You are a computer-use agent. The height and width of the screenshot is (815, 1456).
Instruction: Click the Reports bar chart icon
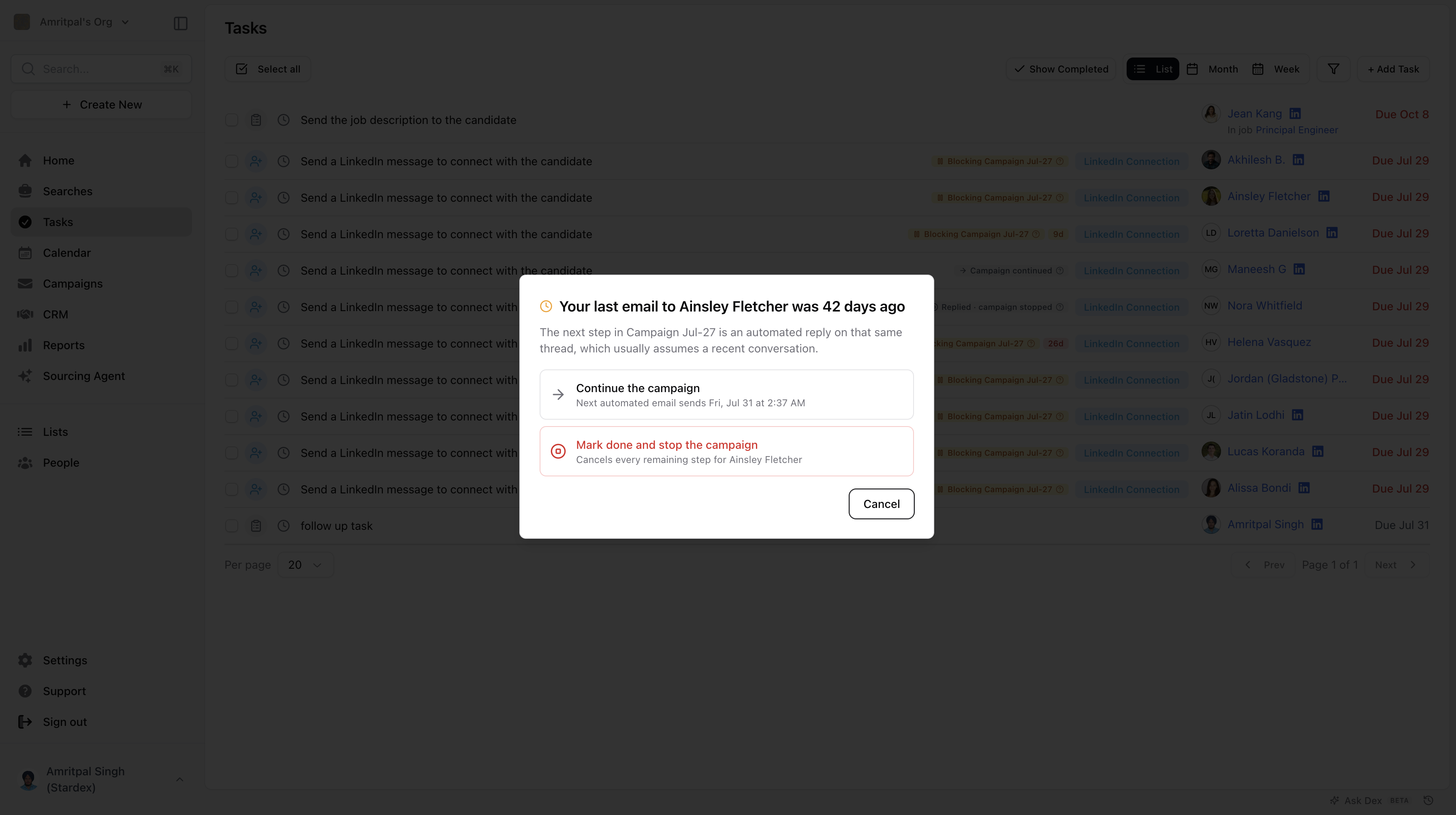25,346
